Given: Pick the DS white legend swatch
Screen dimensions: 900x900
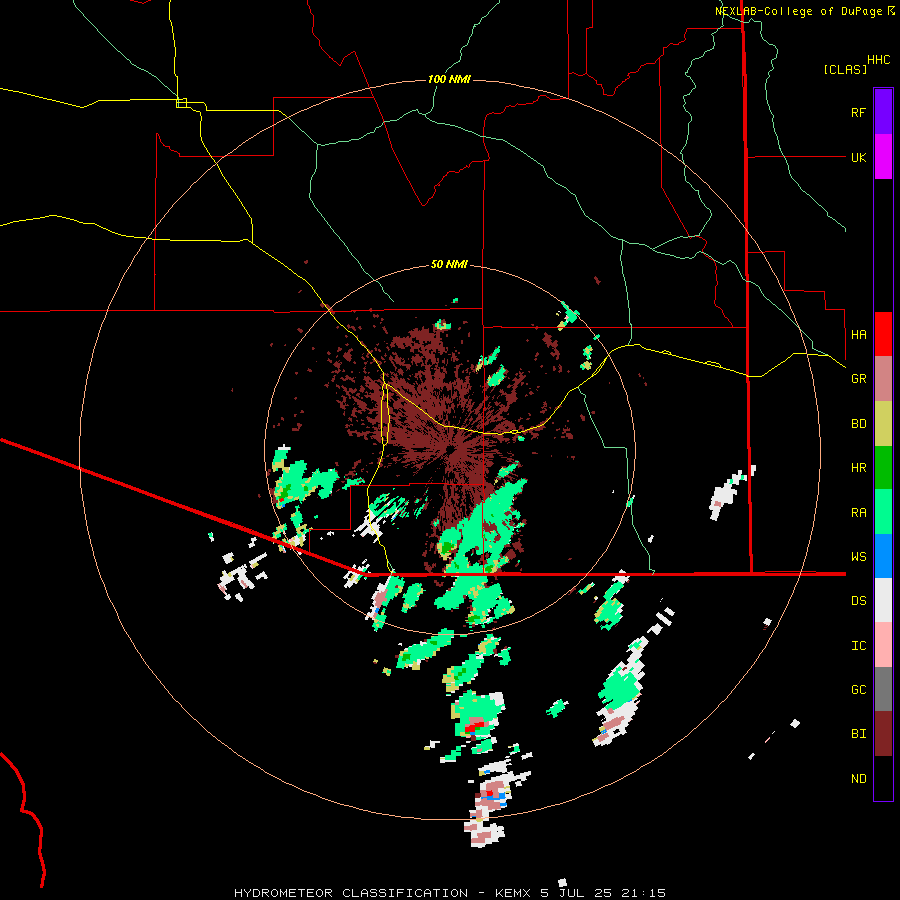Looking at the screenshot, I should pyautogui.click(x=883, y=600).
